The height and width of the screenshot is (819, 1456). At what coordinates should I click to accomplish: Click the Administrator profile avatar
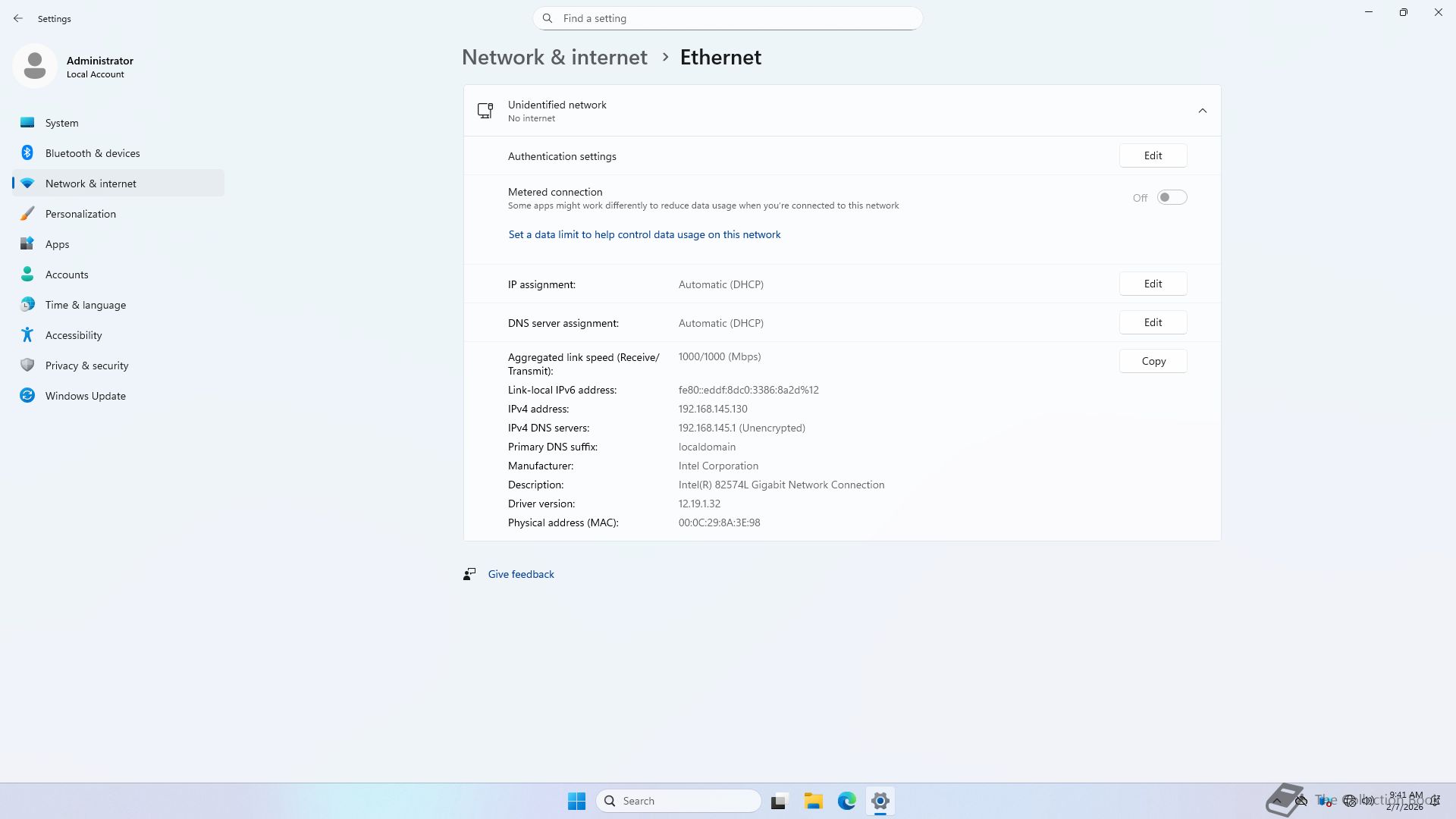tap(35, 66)
